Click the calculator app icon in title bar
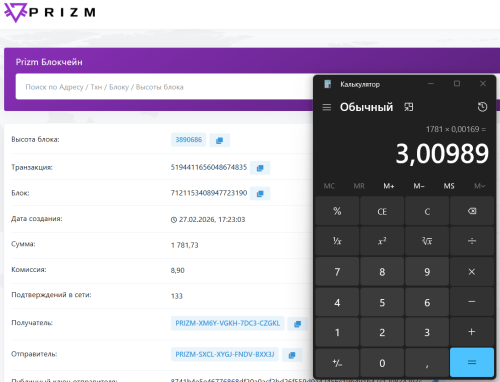Viewport: 500px width, 382px height. pos(328,84)
